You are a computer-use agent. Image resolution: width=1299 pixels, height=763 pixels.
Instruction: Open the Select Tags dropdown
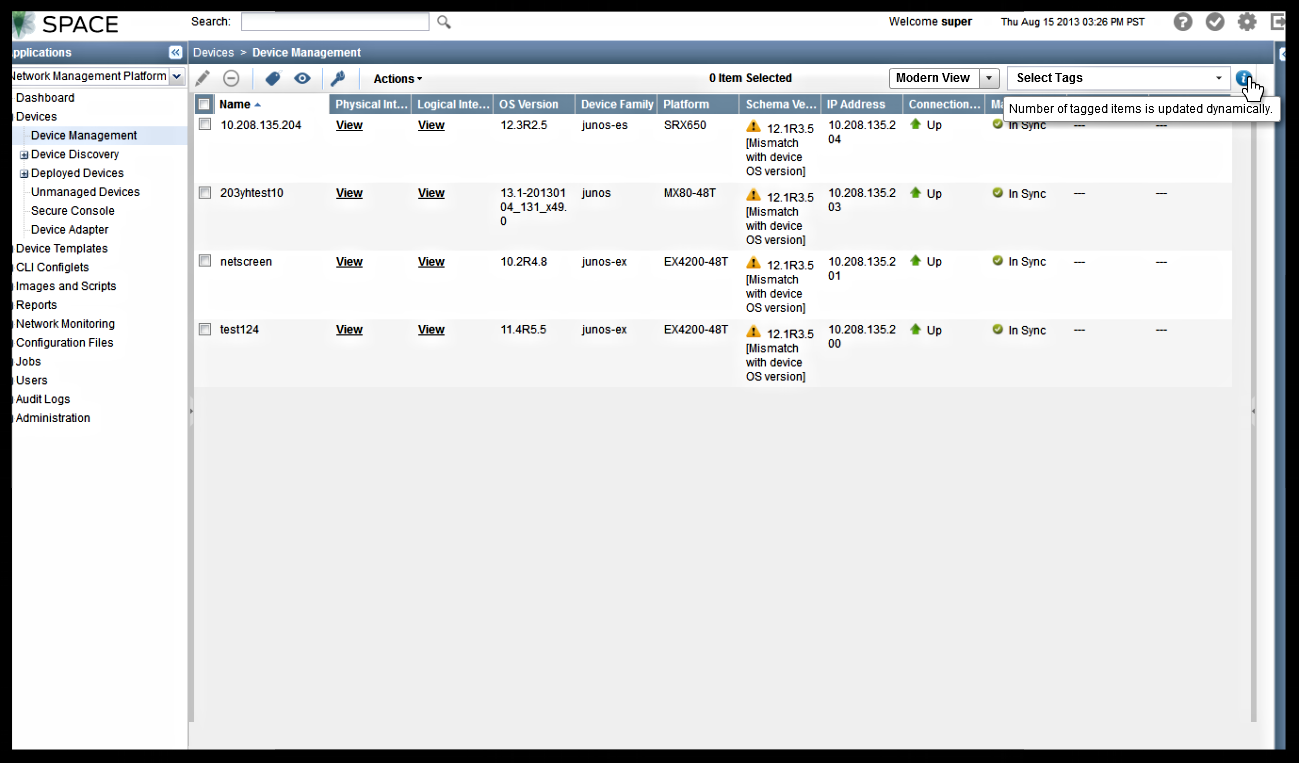(1118, 78)
